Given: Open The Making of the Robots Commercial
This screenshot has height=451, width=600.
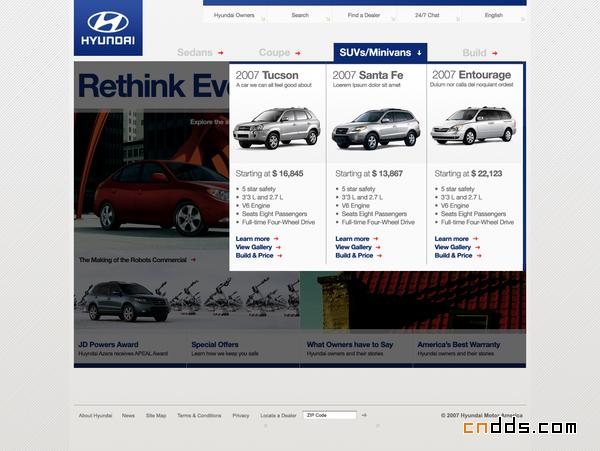Looking at the screenshot, I should point(132,260).
